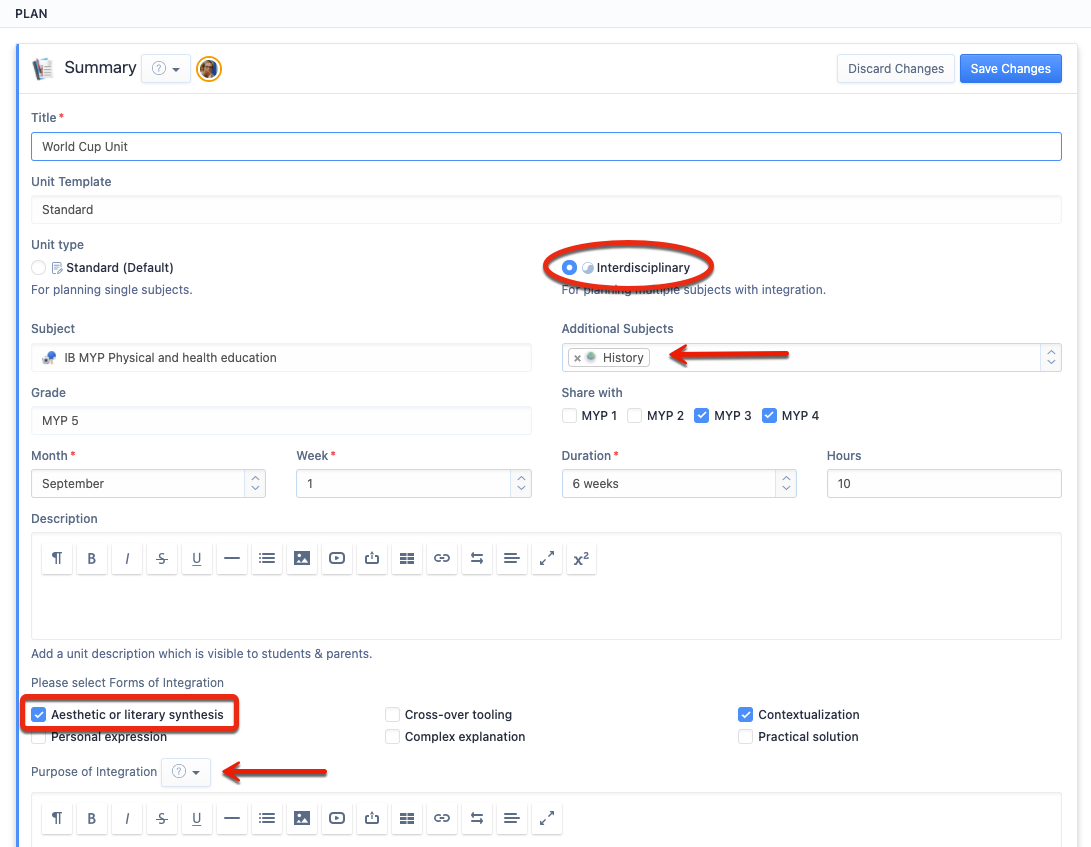Screen dimensions: 1091x847
Task: Open the Duration dropdown showing 6 weeks
Action: pyautogui.click(x=678, y=484)
